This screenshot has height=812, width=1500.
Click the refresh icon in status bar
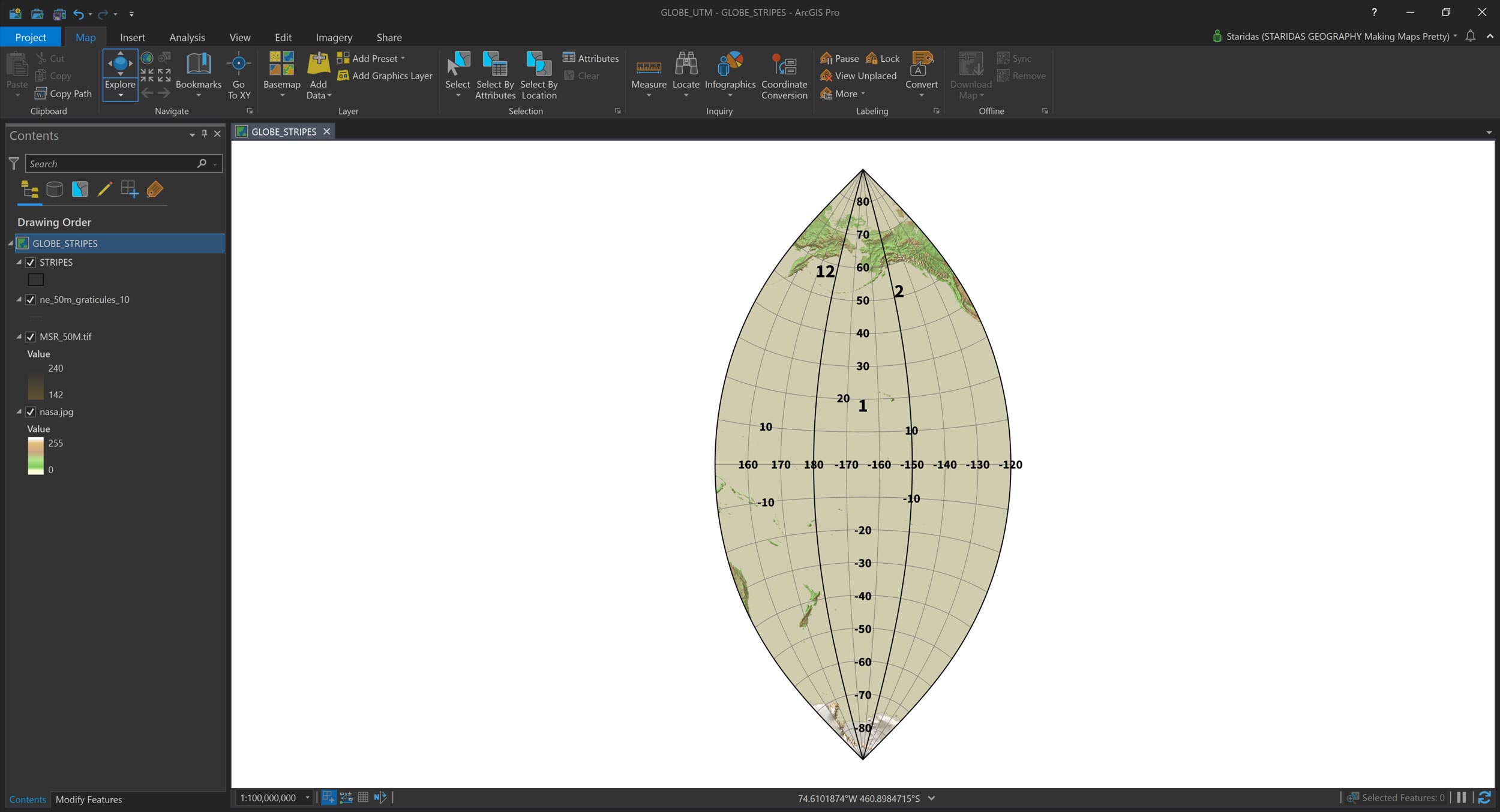pos(1484,798)
